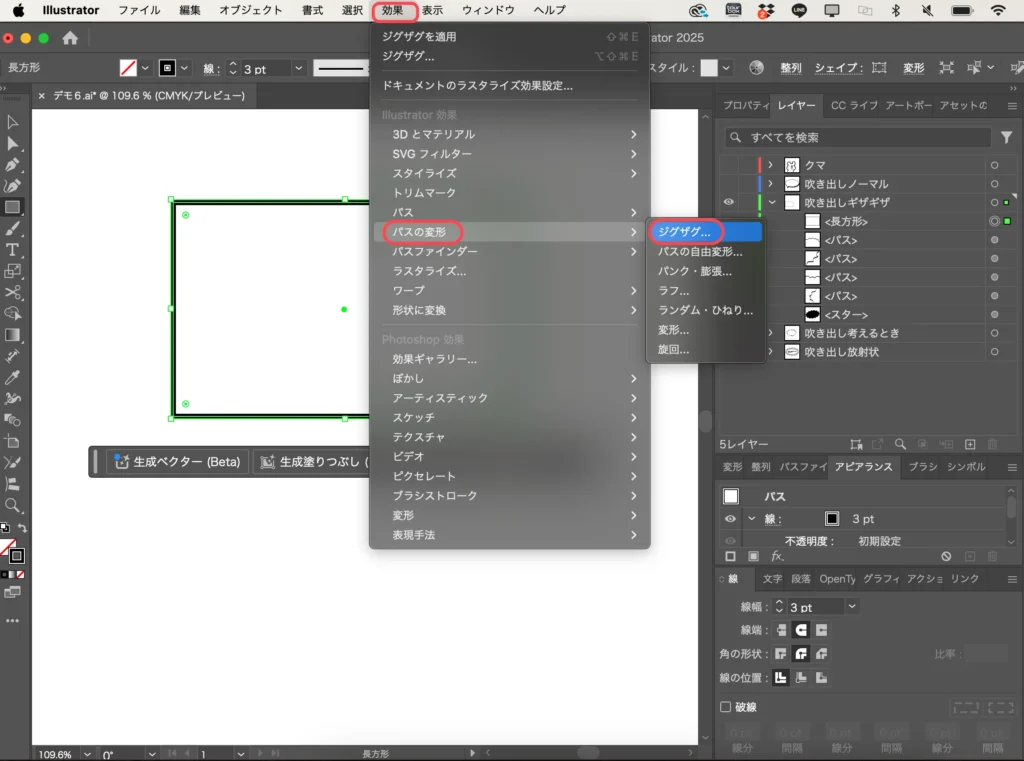Click the home icon beside window controls
The width and height of the screenshot is (1024, 761).
70,39
